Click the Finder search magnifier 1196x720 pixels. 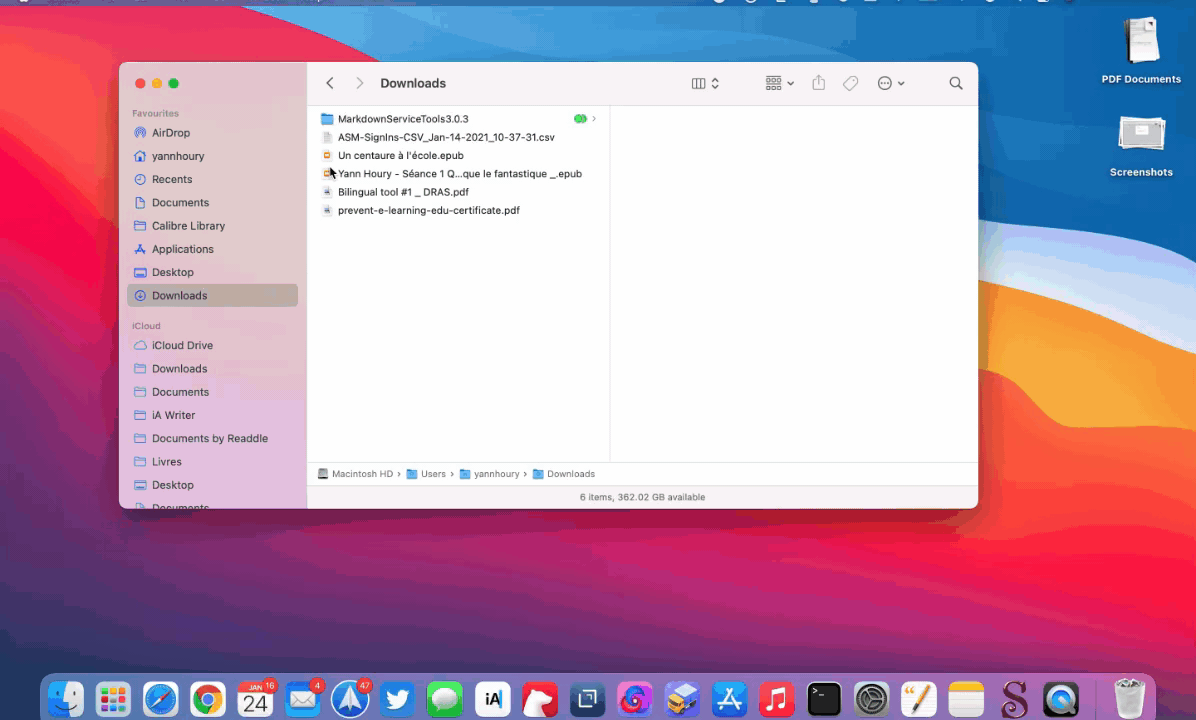click(x=956, y=83)
